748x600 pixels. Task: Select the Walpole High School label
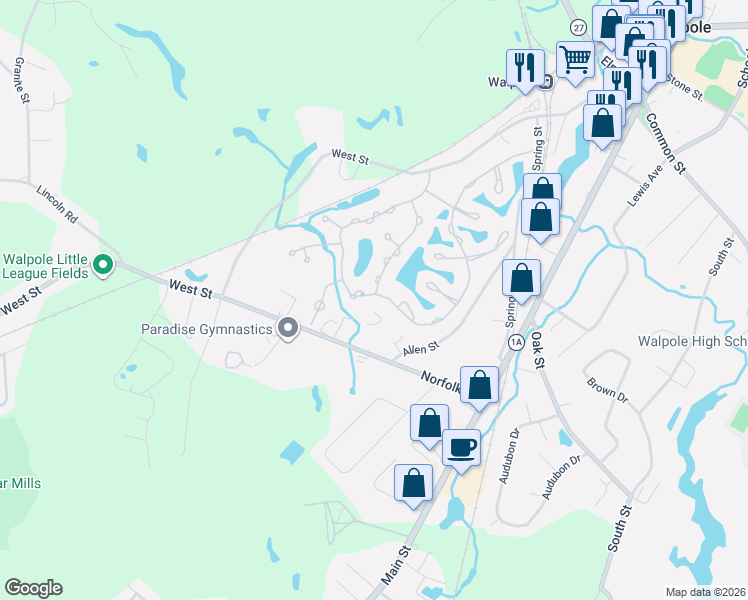pyautogui.click(x=693, y=341)
